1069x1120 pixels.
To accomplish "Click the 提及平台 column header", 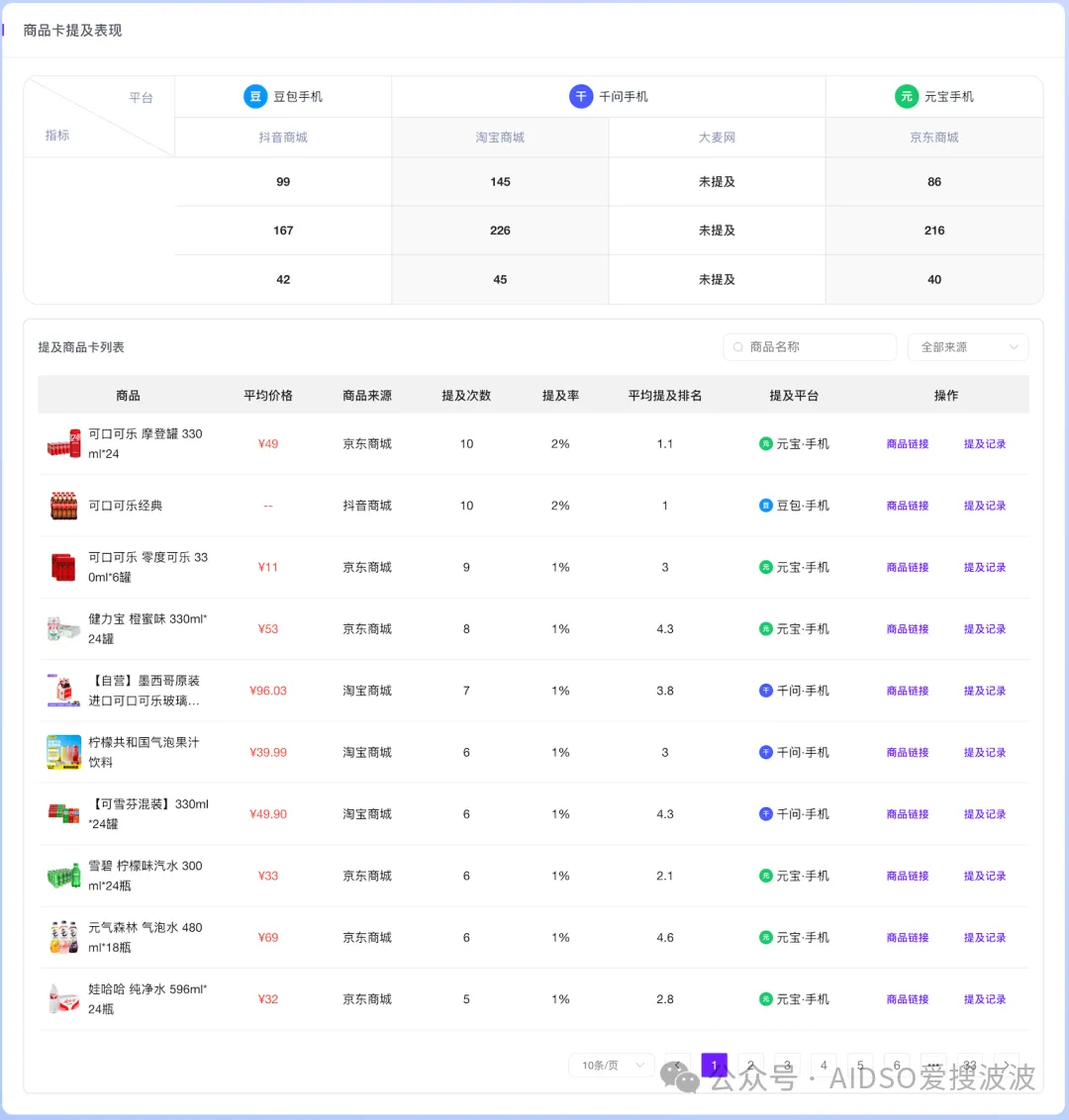I will 793,395.
